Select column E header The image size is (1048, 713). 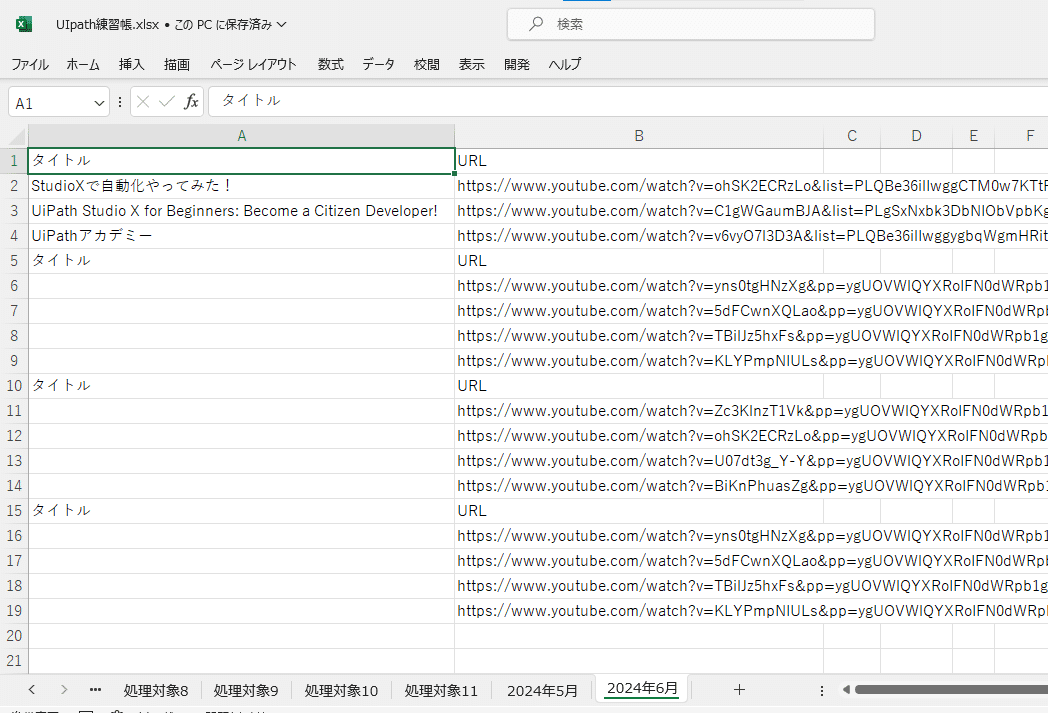click(973, 136)
